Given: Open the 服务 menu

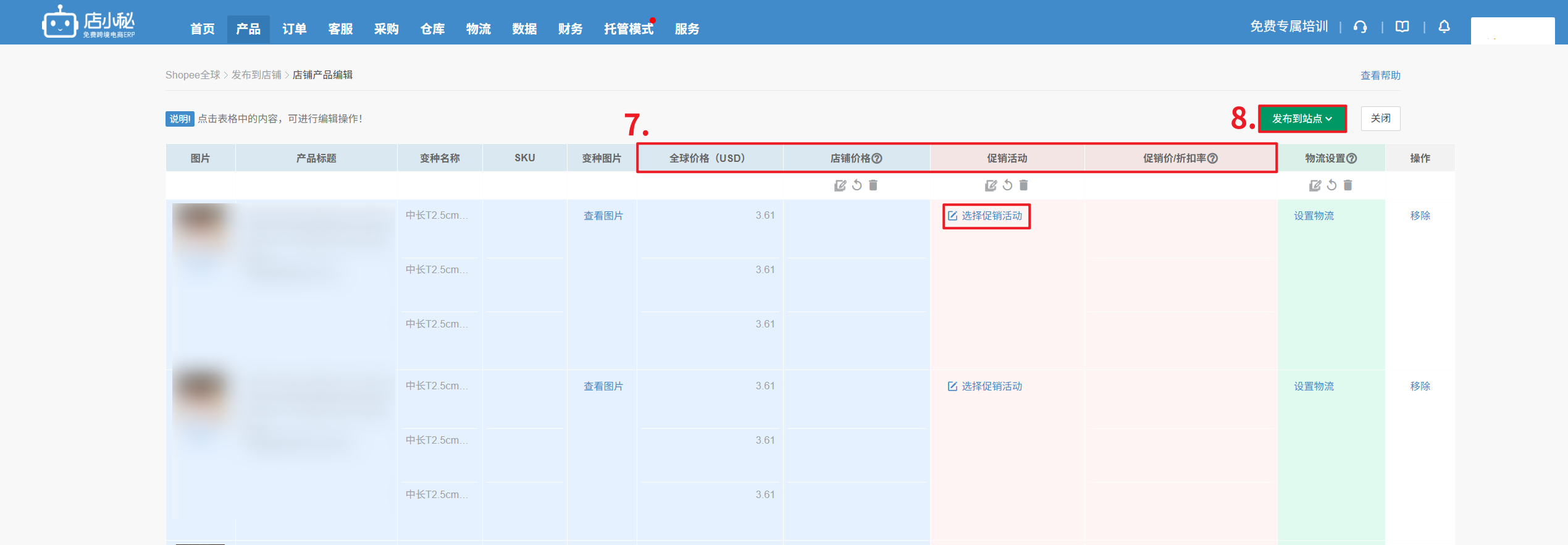Looking at the screenshot, I should 687,29.
